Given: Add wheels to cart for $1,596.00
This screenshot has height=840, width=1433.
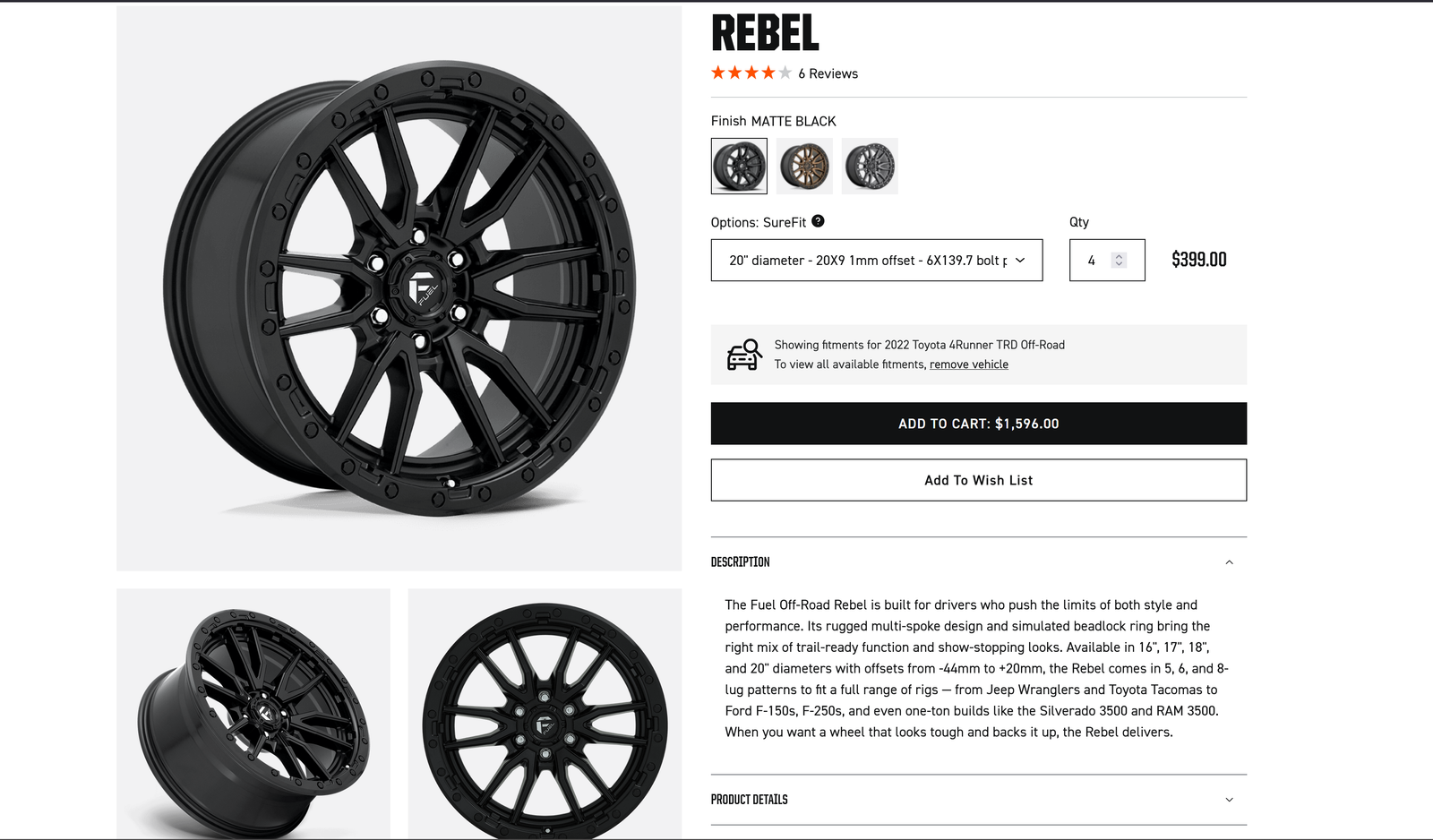Looking at the screenshot, I should (978, 424).
